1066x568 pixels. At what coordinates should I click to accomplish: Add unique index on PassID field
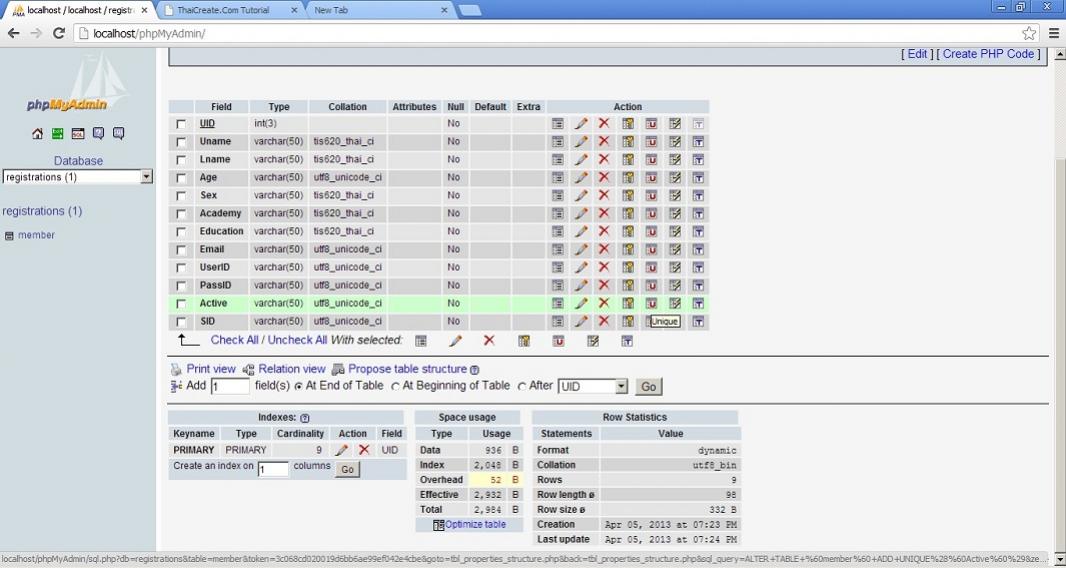pos(651,285)
